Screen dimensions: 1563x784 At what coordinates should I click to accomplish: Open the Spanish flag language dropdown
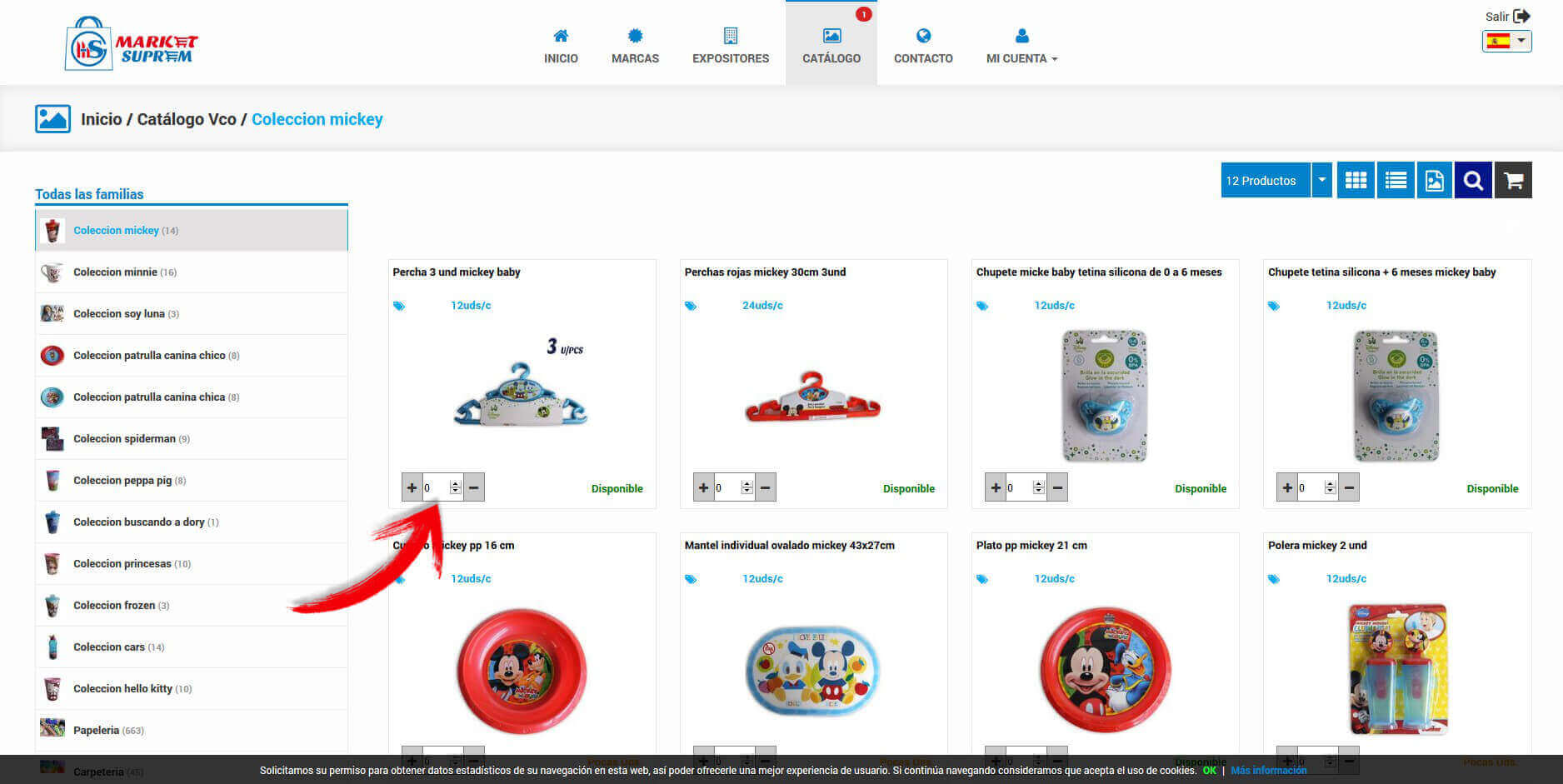point(1506,41)
